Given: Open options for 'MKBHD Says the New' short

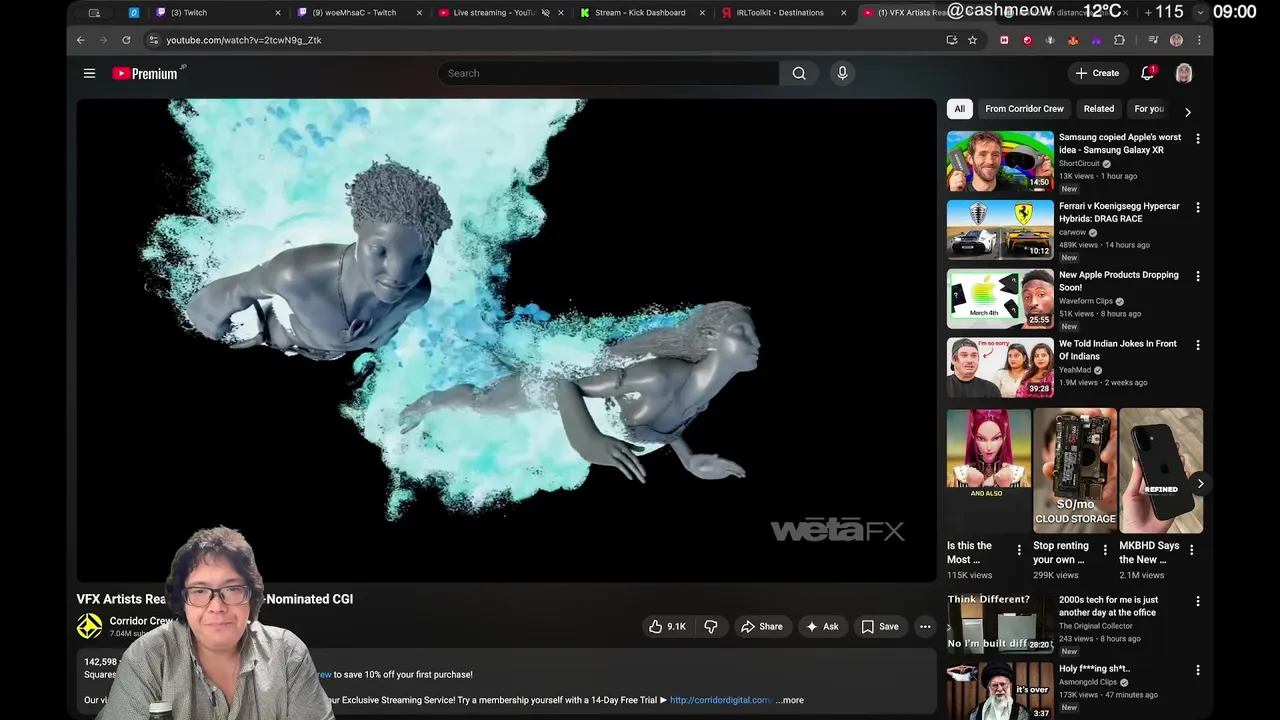Looking at the screenshot, I should click(x=1191, y=550).
